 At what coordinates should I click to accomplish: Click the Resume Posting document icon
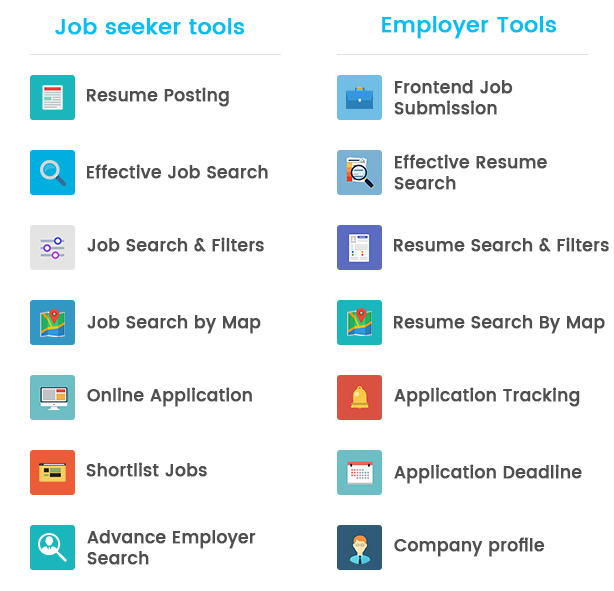pos(52,97)
